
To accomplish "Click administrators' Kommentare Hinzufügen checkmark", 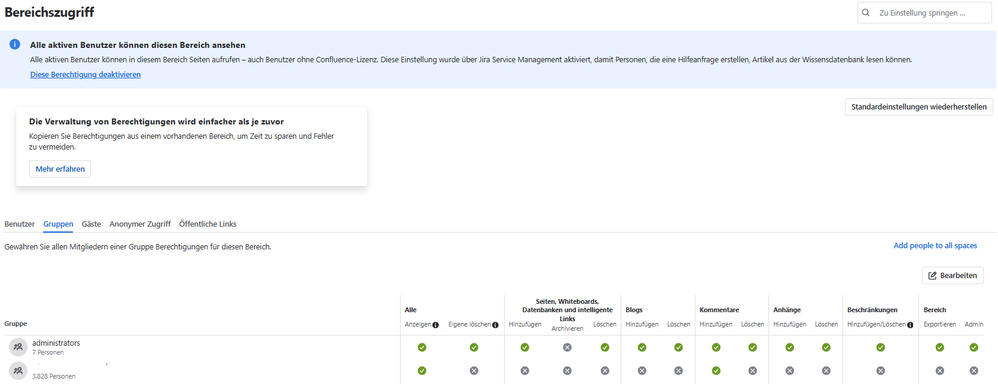I will pos(716,347).
